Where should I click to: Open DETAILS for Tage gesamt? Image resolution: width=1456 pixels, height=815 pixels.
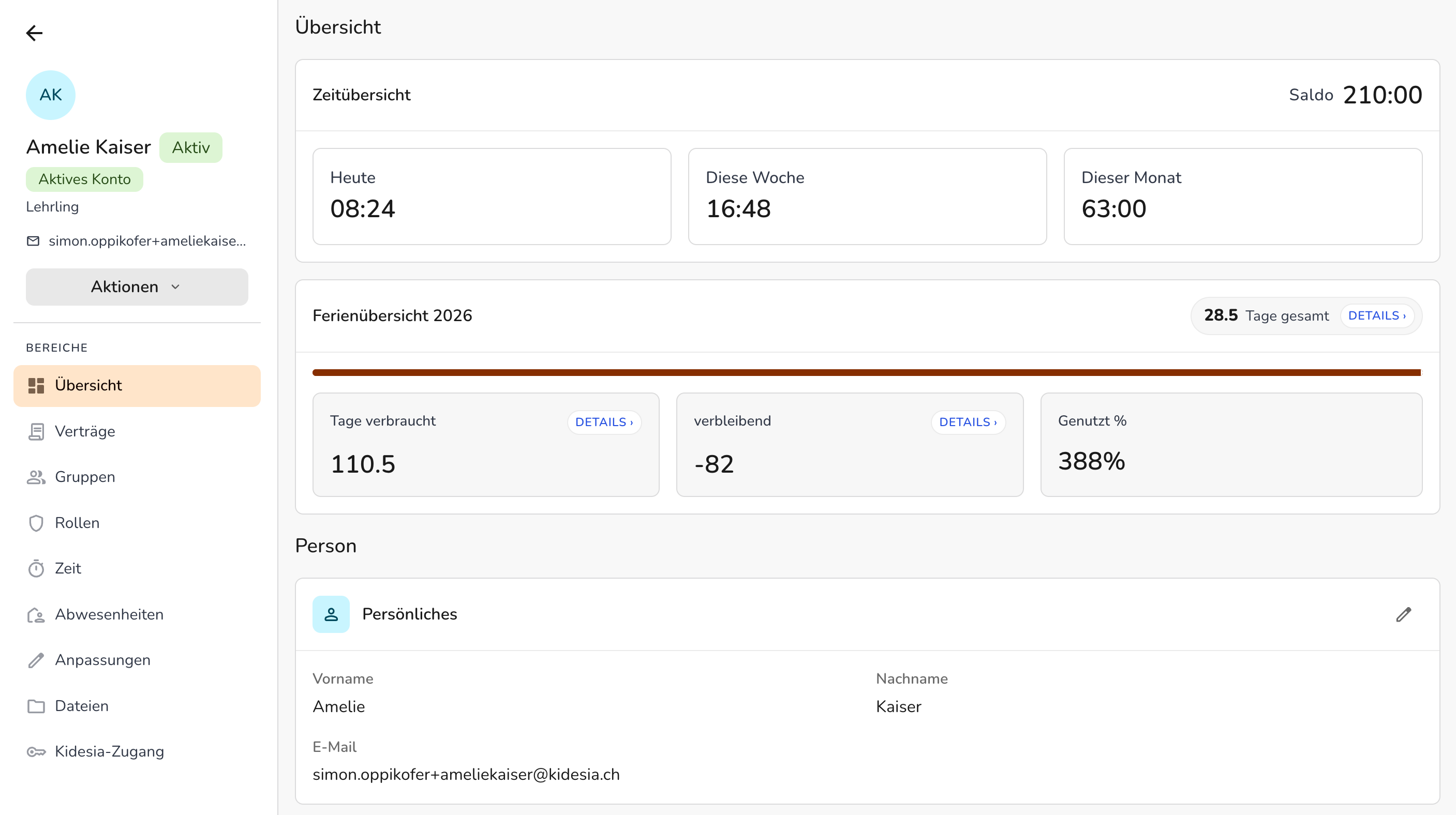(x=1377, y=316)
